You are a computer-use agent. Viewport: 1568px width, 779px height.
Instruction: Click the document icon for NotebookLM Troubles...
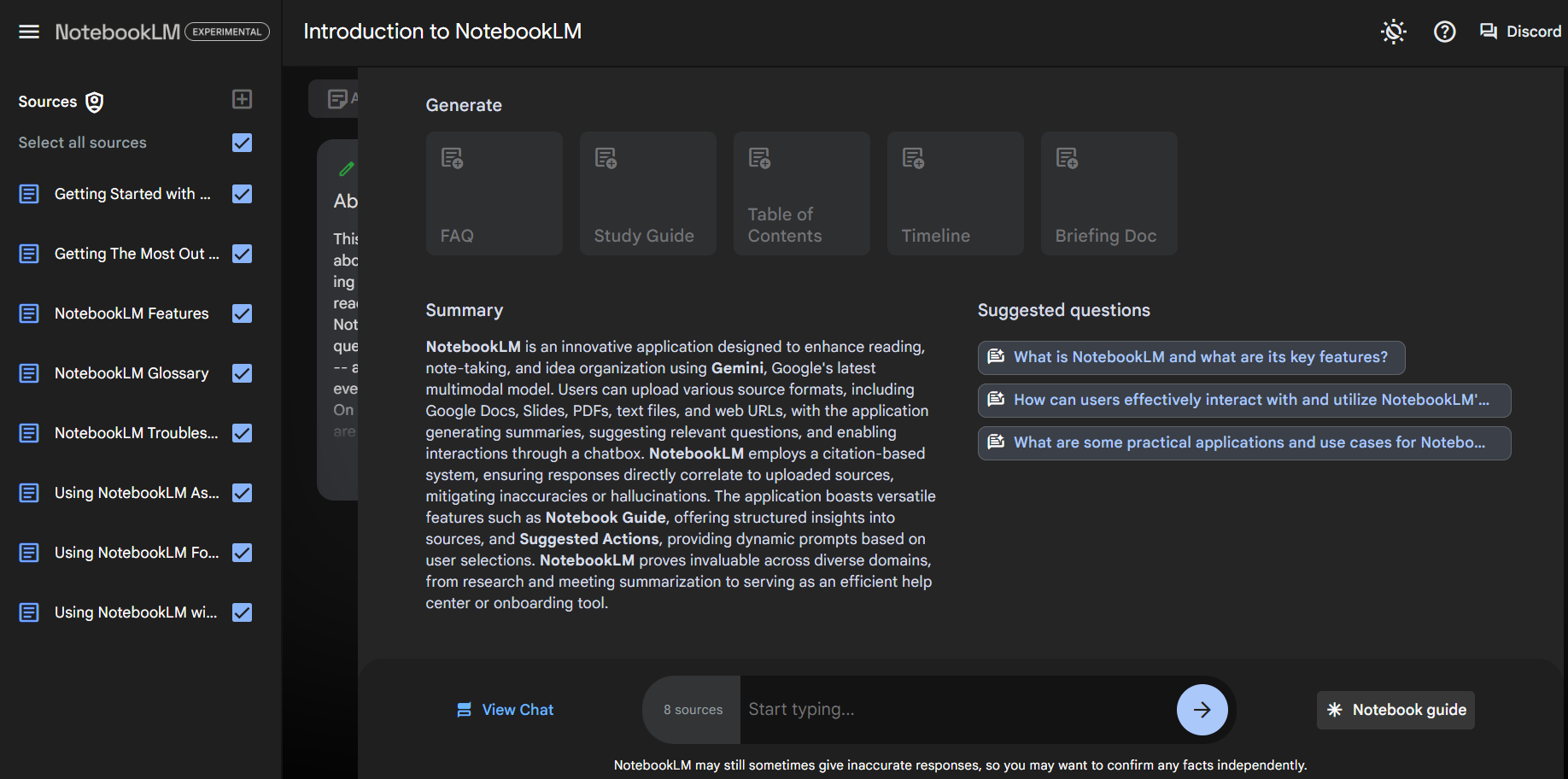(29, 433)
